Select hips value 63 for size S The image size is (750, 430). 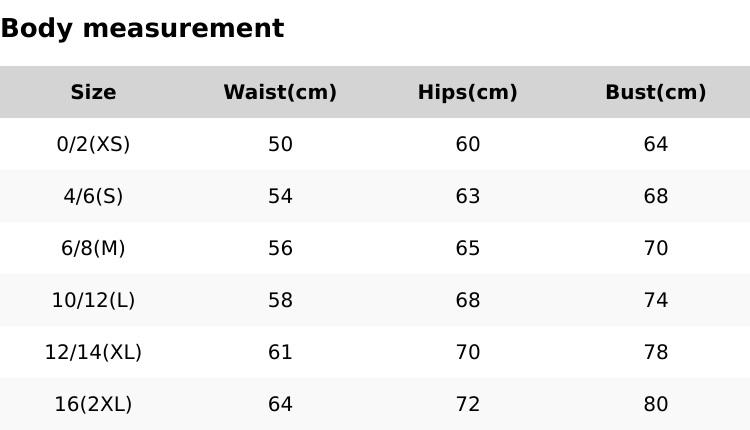click(x=467, y=197)
